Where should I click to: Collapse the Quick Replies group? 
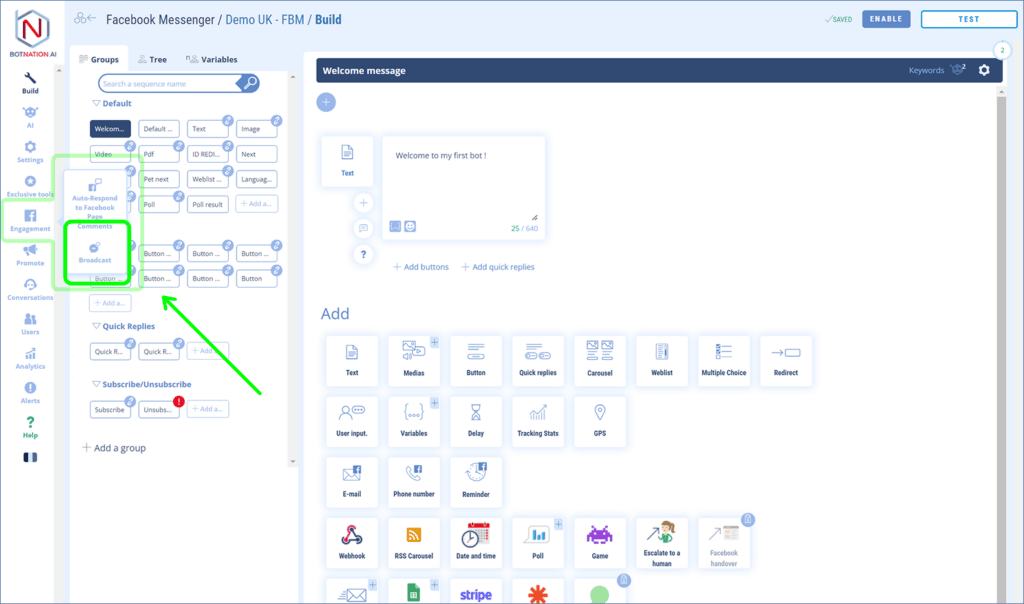[97, 326]
